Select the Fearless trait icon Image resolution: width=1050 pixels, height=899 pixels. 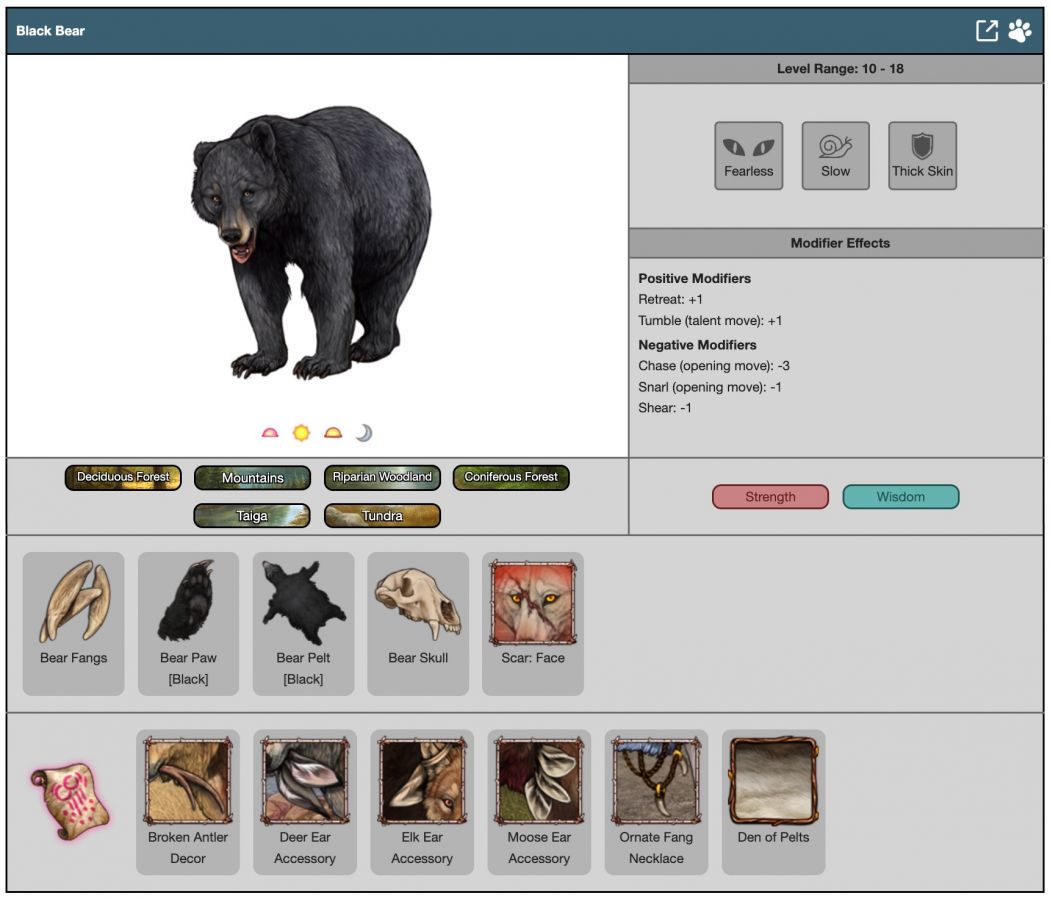click(748, 155)
